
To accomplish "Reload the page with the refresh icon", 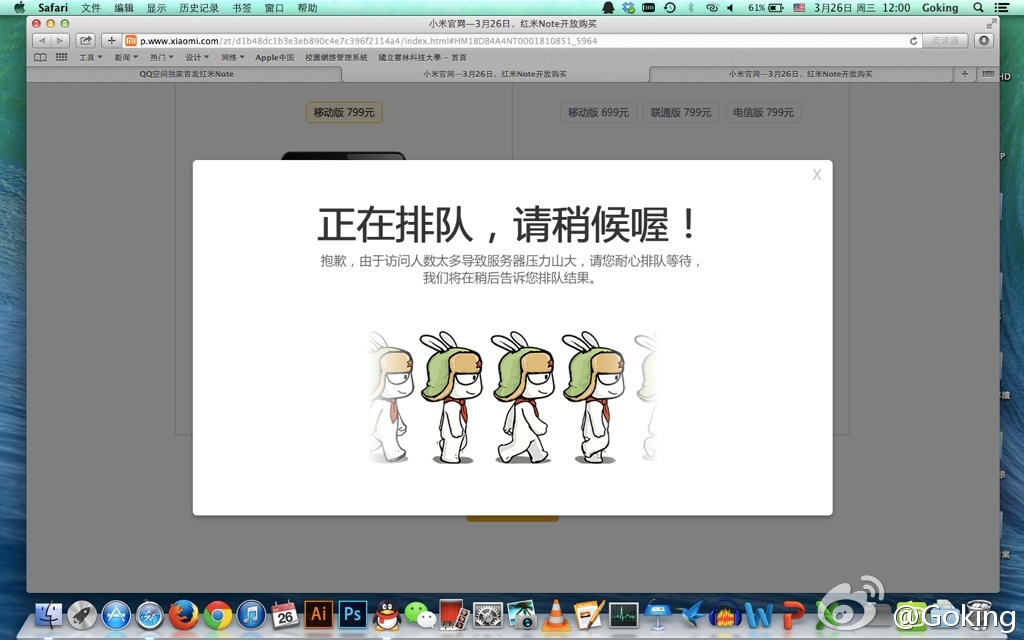I will pos(913,41).
